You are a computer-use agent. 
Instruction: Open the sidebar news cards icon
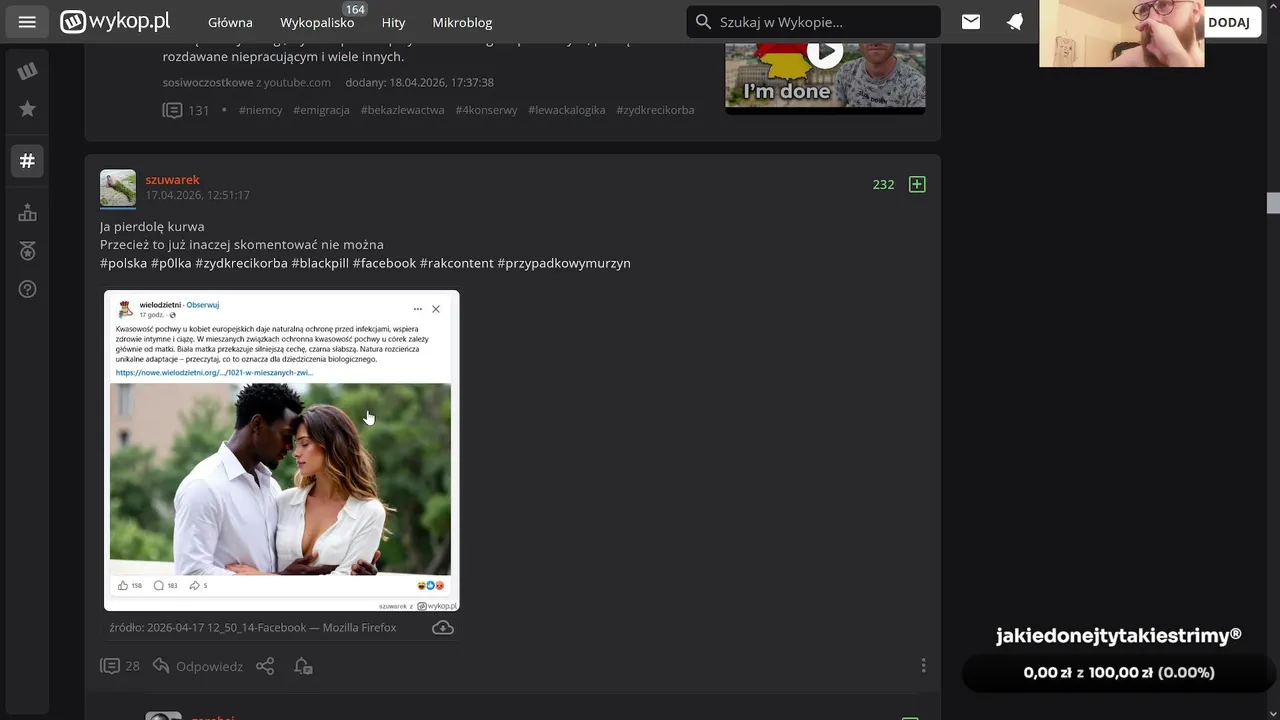(27, 71)
